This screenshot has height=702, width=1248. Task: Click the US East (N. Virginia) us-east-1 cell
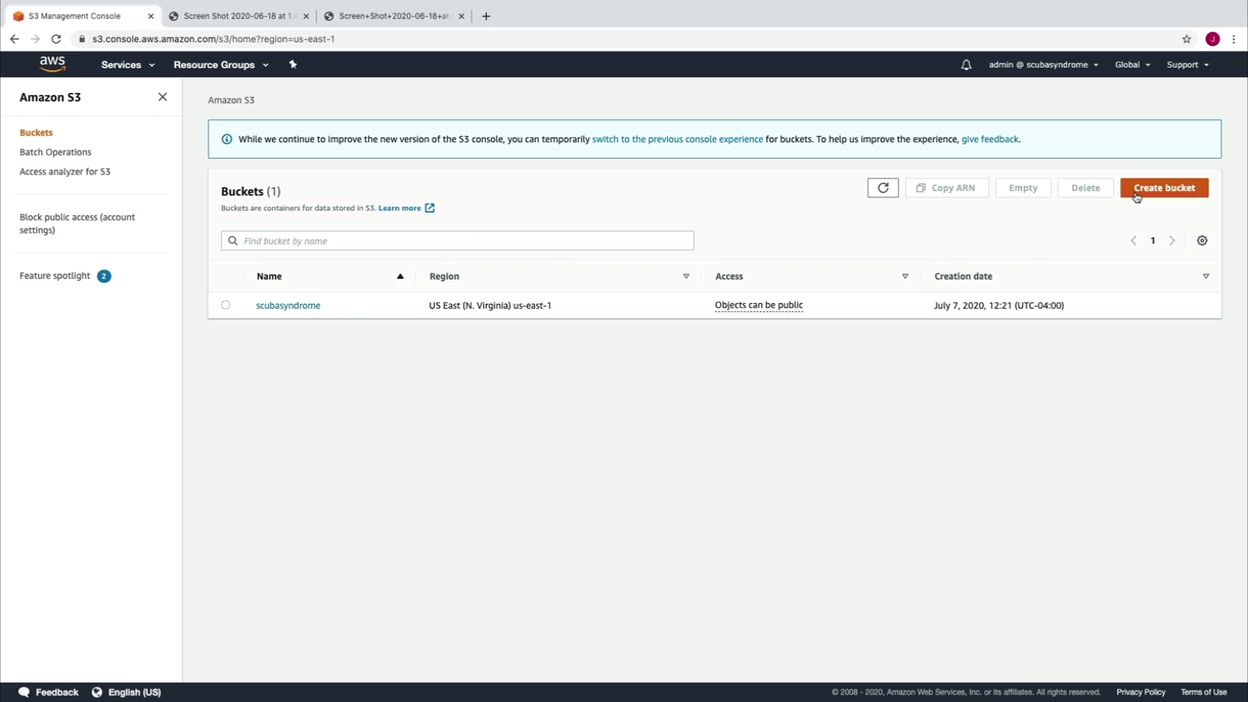point(490,305)
